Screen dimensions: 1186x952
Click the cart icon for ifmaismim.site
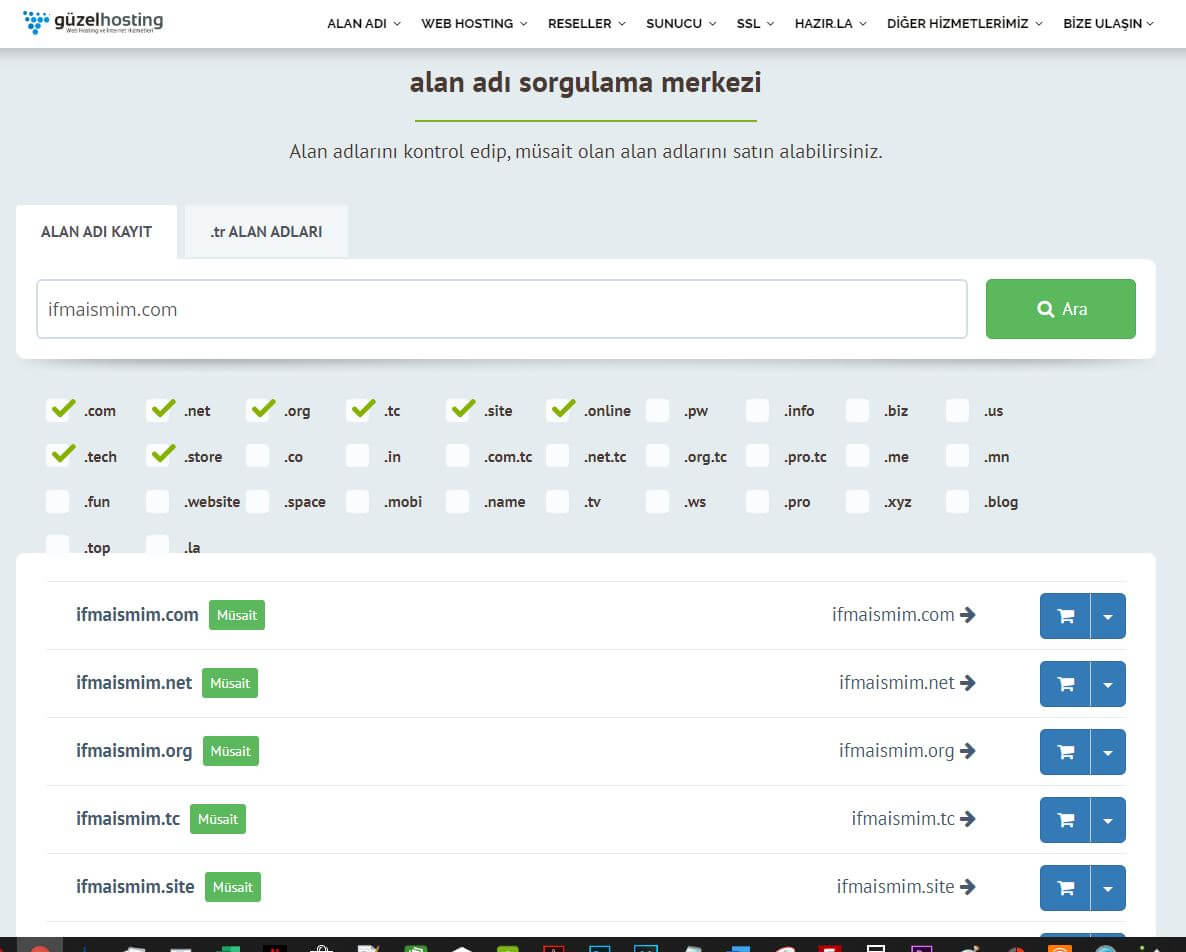(1065, 888)
